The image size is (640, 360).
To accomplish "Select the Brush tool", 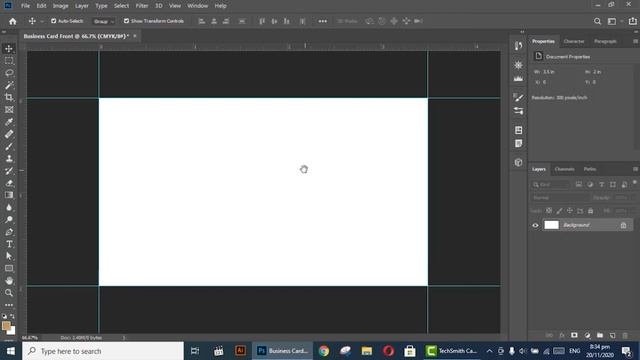I will (x=9, y=146).
